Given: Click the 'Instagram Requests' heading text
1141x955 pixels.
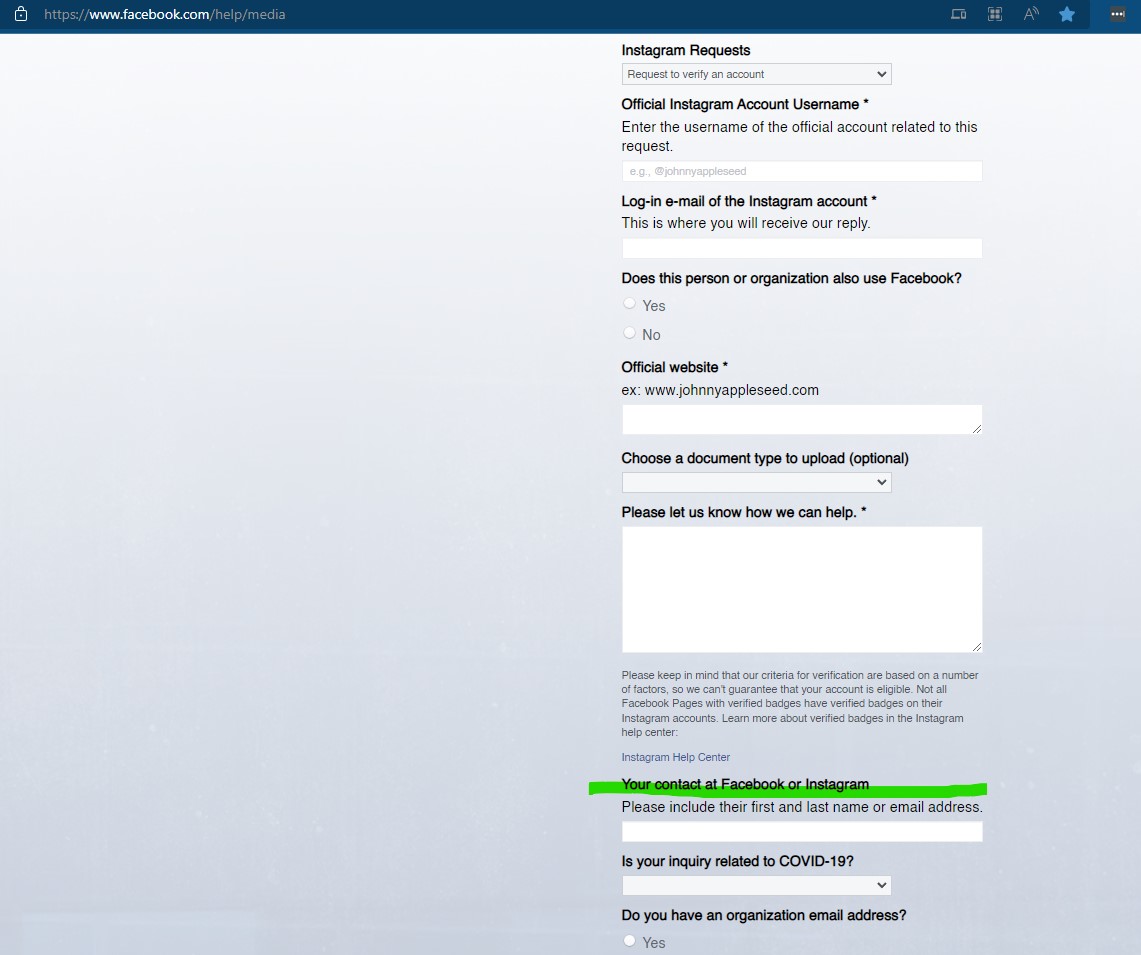Looking at the screenshot, I should (685, 50).
